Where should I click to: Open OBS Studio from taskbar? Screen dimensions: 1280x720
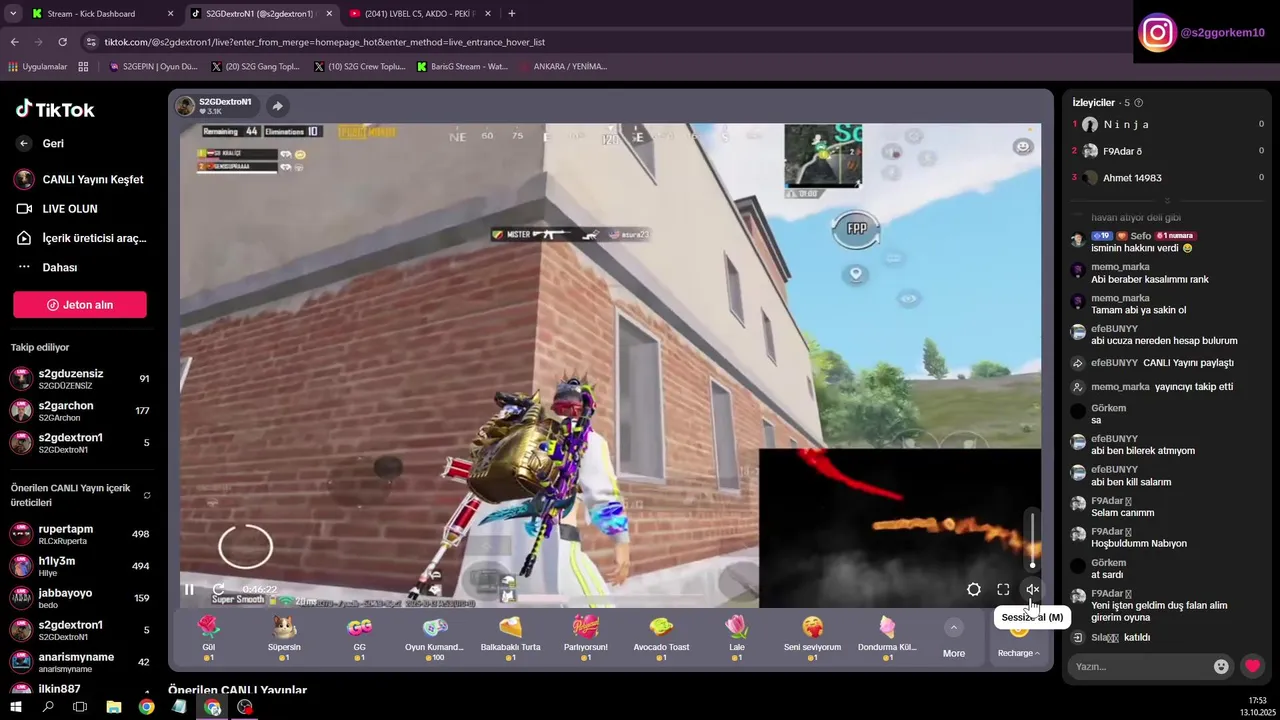(245, 707)
